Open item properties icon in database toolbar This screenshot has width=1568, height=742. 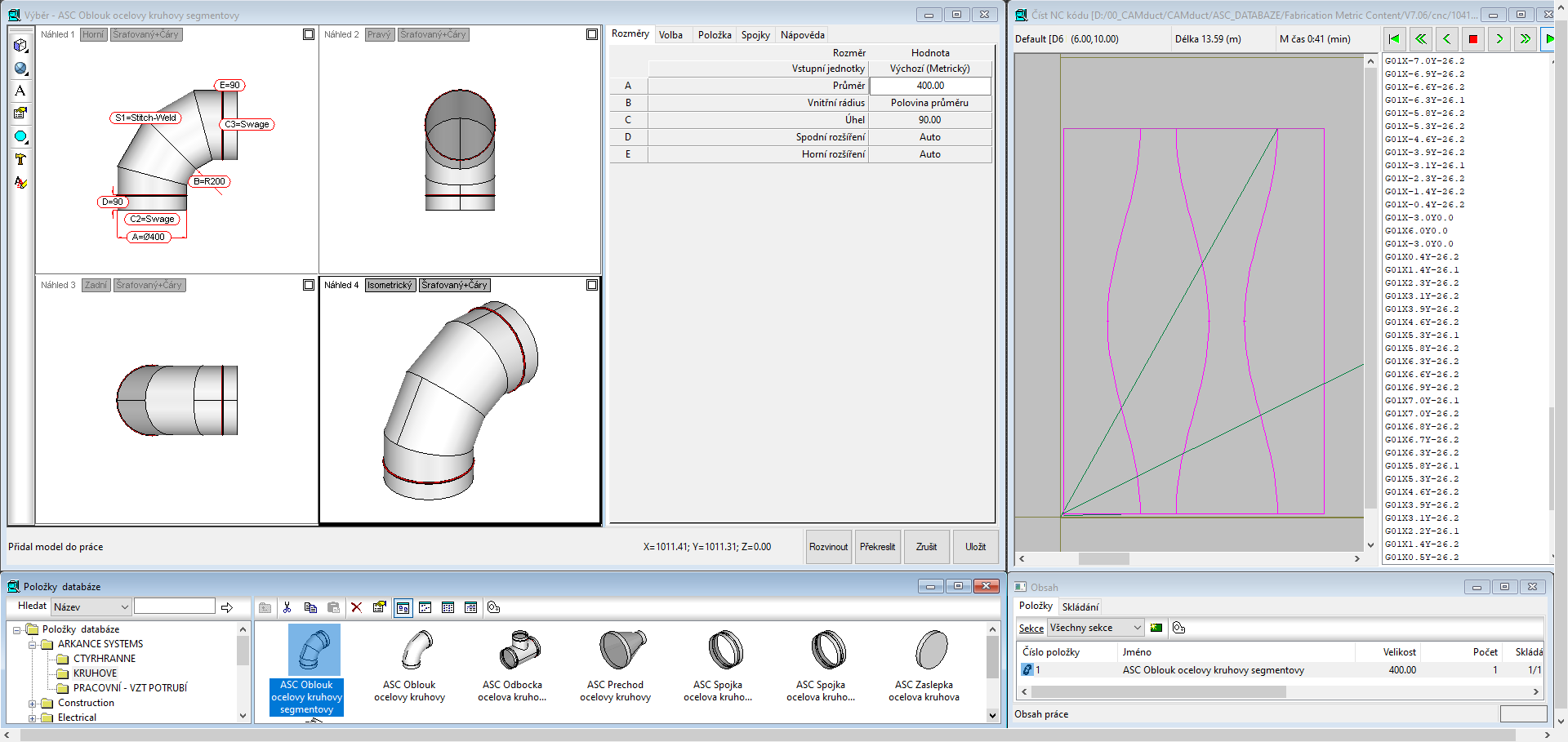(379, 607)
